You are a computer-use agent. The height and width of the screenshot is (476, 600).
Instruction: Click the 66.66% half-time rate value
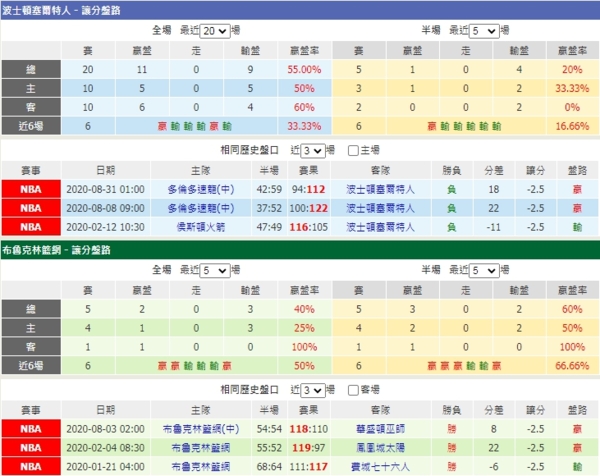pyautogui.click(x=572, y=366)
